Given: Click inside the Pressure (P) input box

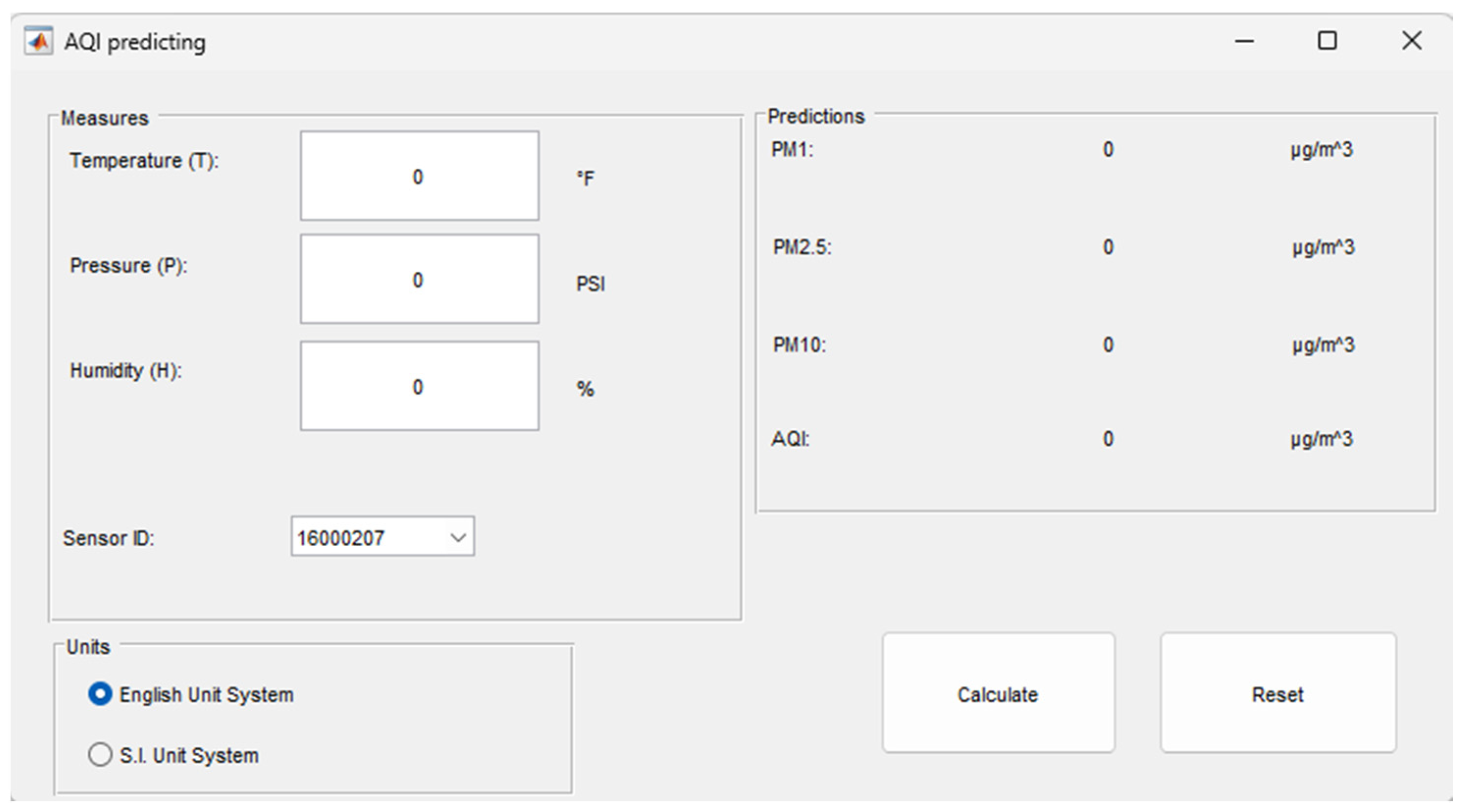Looking at the screenshot, I should (x=419, y=279).
